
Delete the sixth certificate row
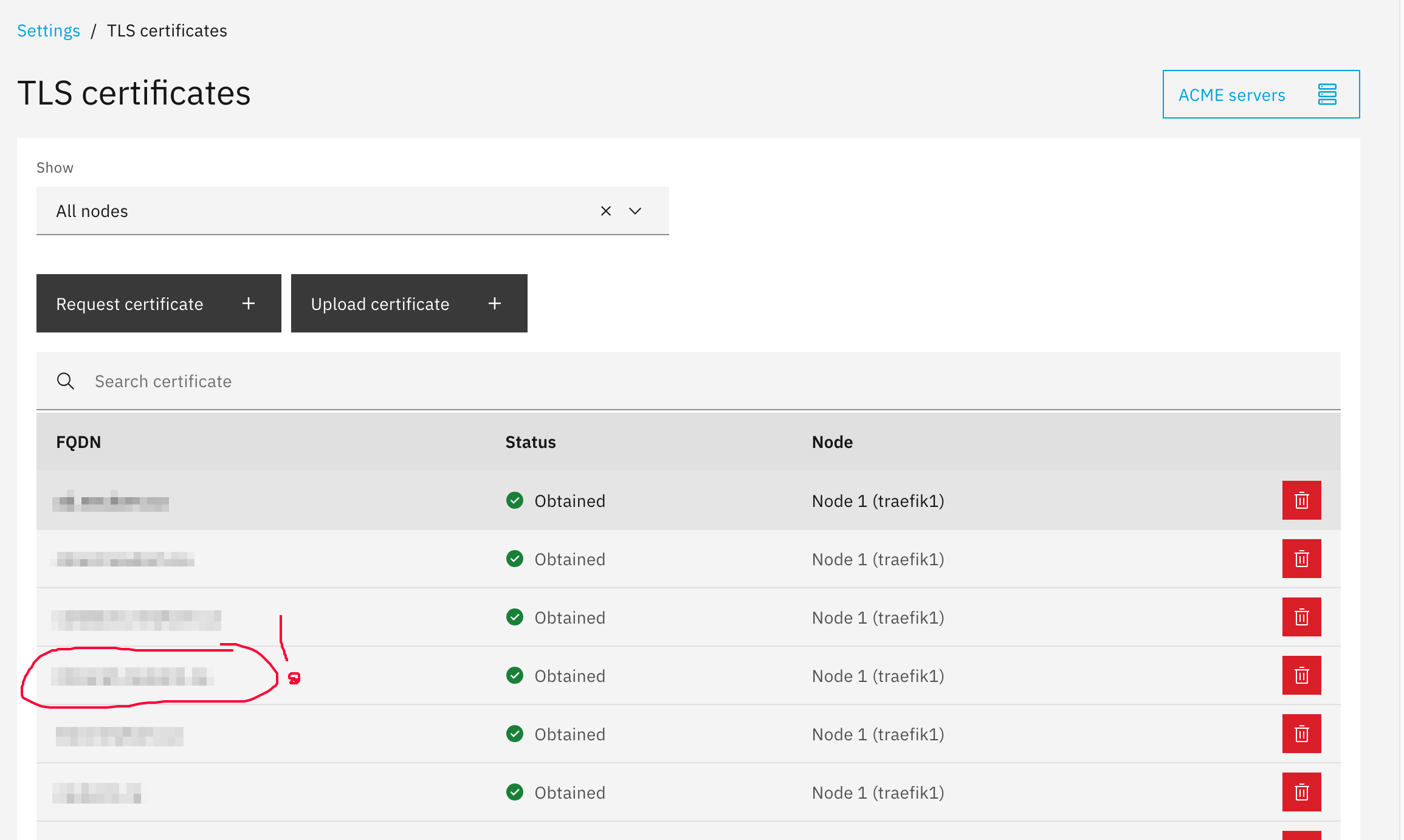click(x=1301, y=792)
